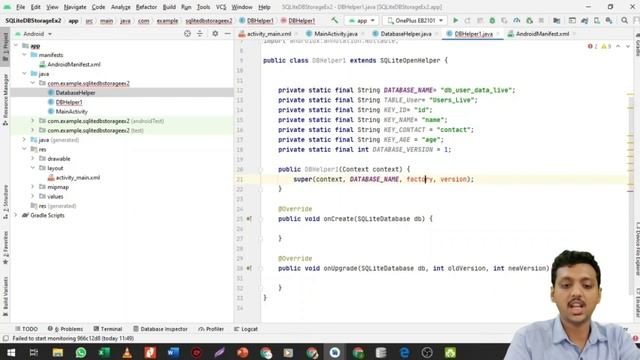Click Project panel settings gear icon

coord(215,34)
